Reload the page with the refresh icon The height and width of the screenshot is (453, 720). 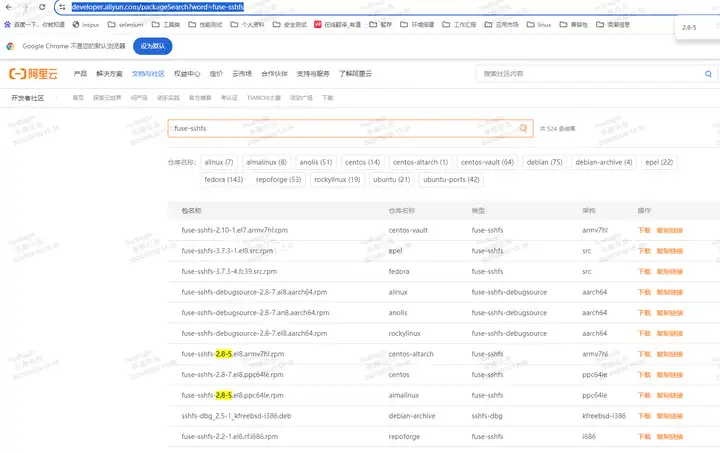[x=42, y=7]
